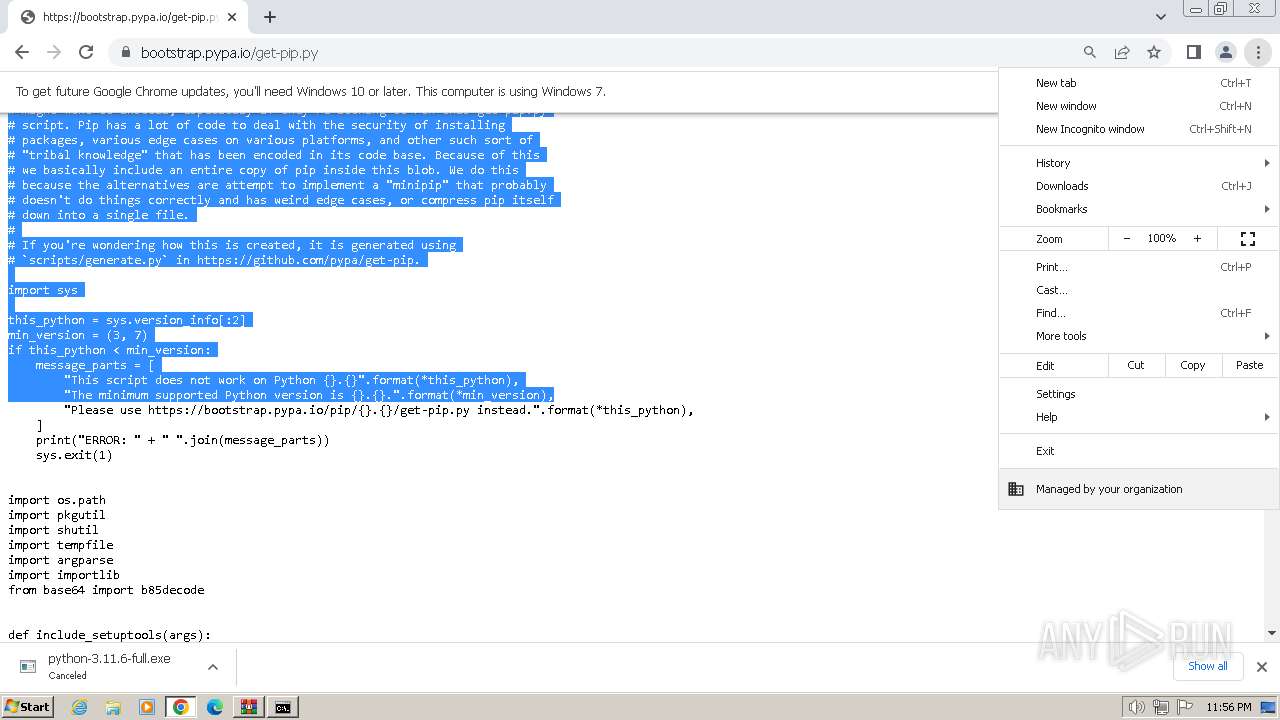Viewport: 1280px width, 720px height.
Task: Expand the History submenu
Action: coord(1139,163)
